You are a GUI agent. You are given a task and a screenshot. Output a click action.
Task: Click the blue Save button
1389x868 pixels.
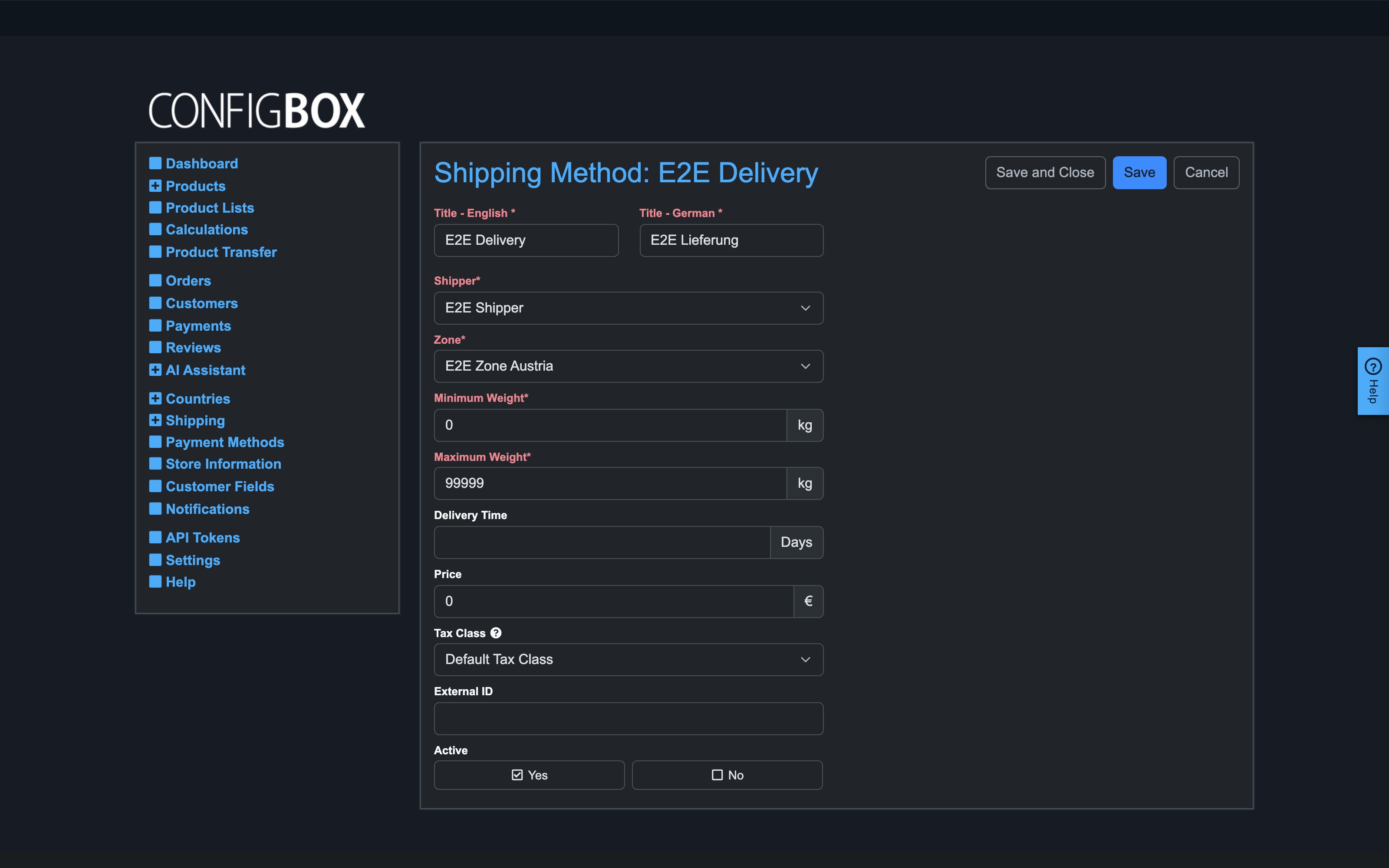coord(1139,172)
